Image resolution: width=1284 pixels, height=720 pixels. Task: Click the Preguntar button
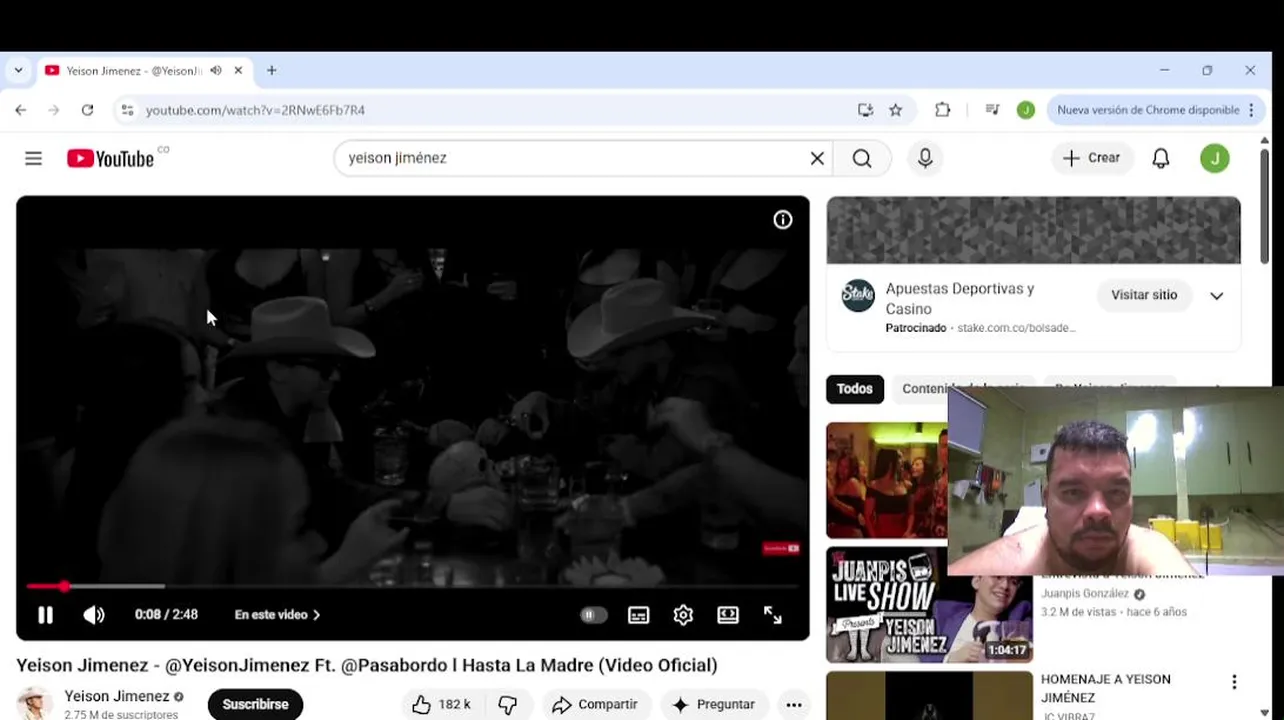coord(714,704)
